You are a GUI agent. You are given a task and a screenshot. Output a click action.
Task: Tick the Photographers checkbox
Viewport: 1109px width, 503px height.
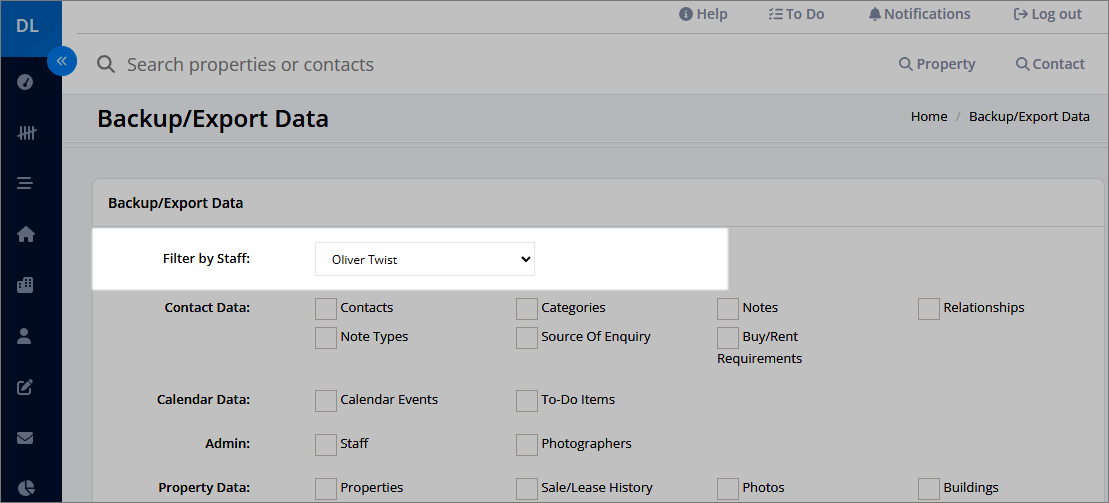click(x=527, y=445)
